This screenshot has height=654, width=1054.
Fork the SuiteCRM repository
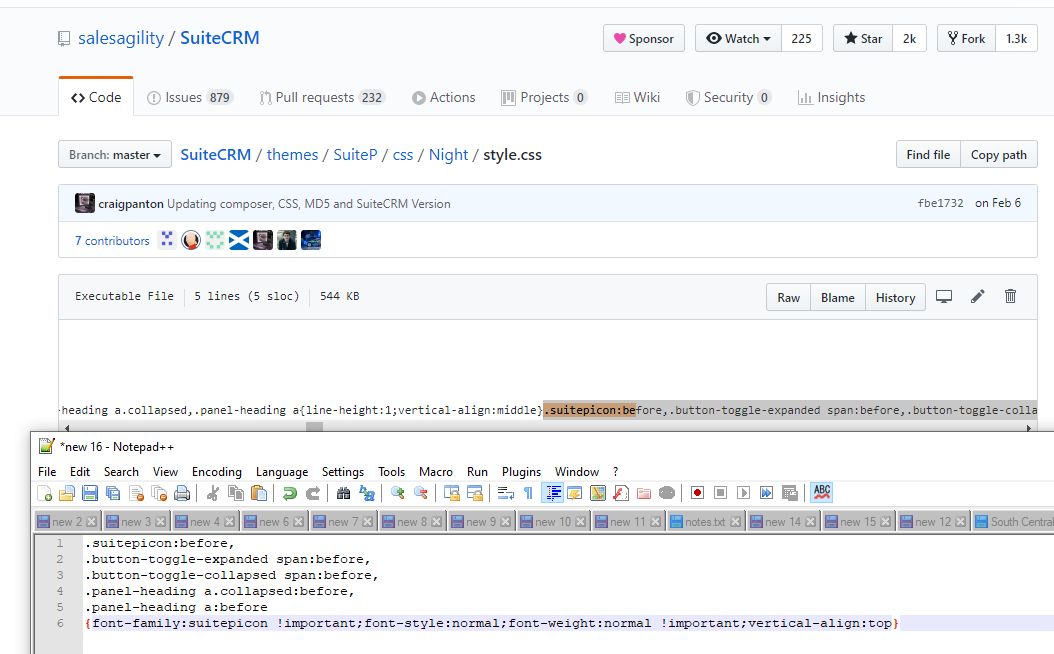click(967, 38)
